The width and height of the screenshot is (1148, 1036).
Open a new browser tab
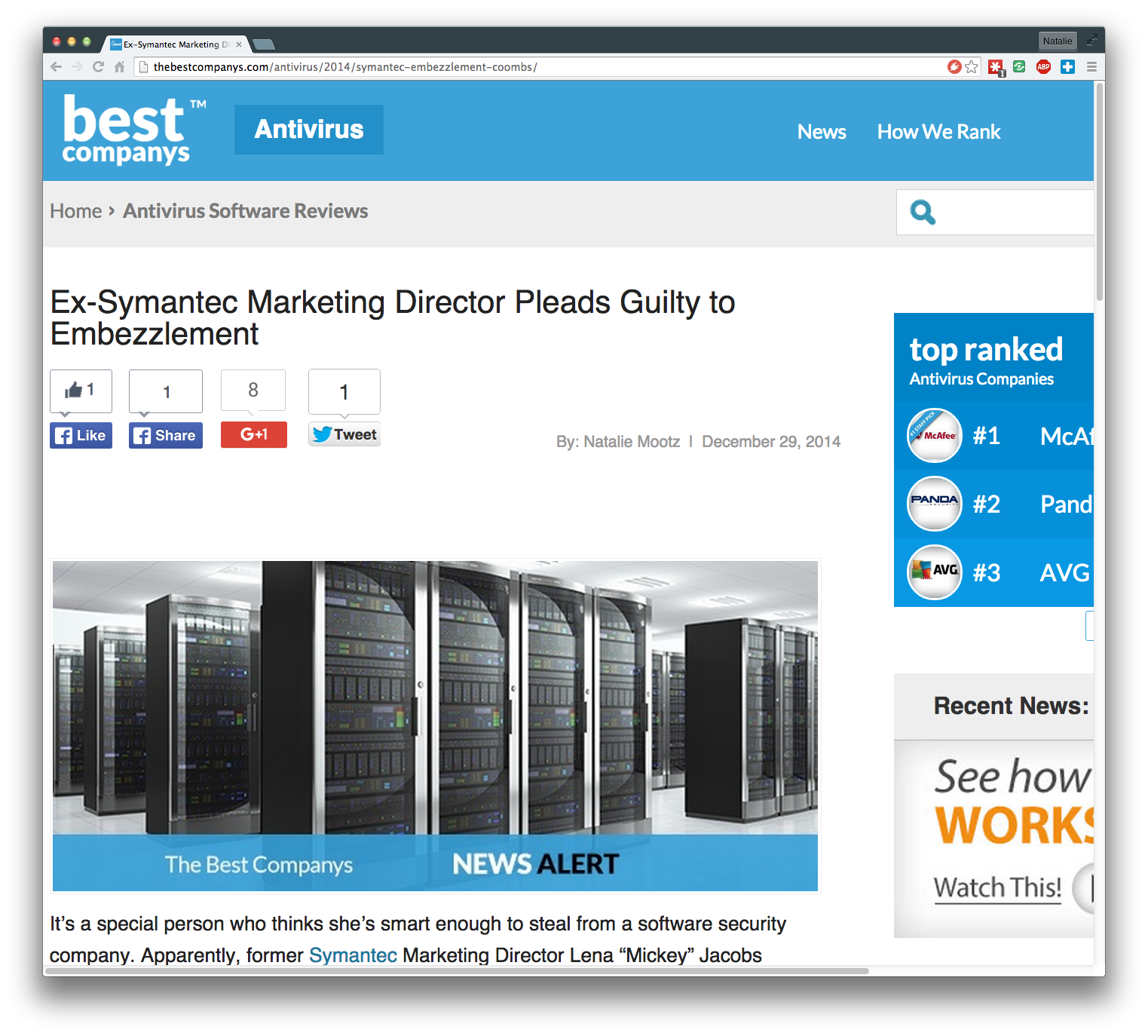tap(263, 44)
